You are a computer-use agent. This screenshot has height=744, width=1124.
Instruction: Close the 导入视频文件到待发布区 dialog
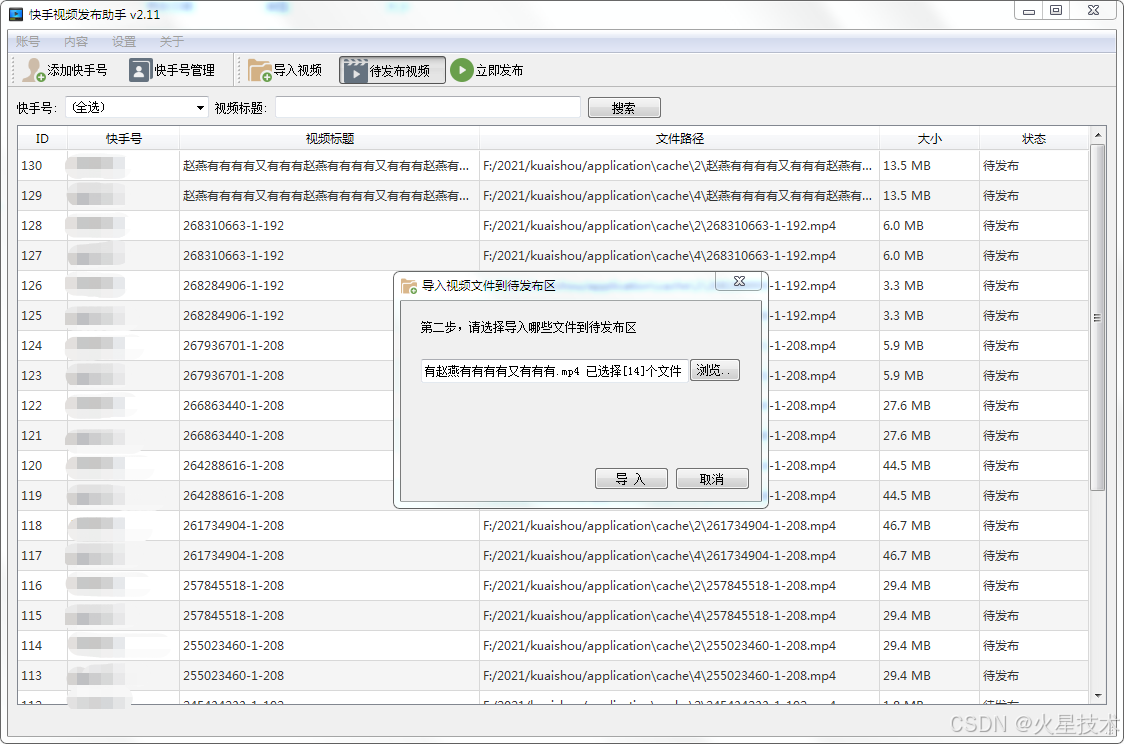tap(739, 281)
